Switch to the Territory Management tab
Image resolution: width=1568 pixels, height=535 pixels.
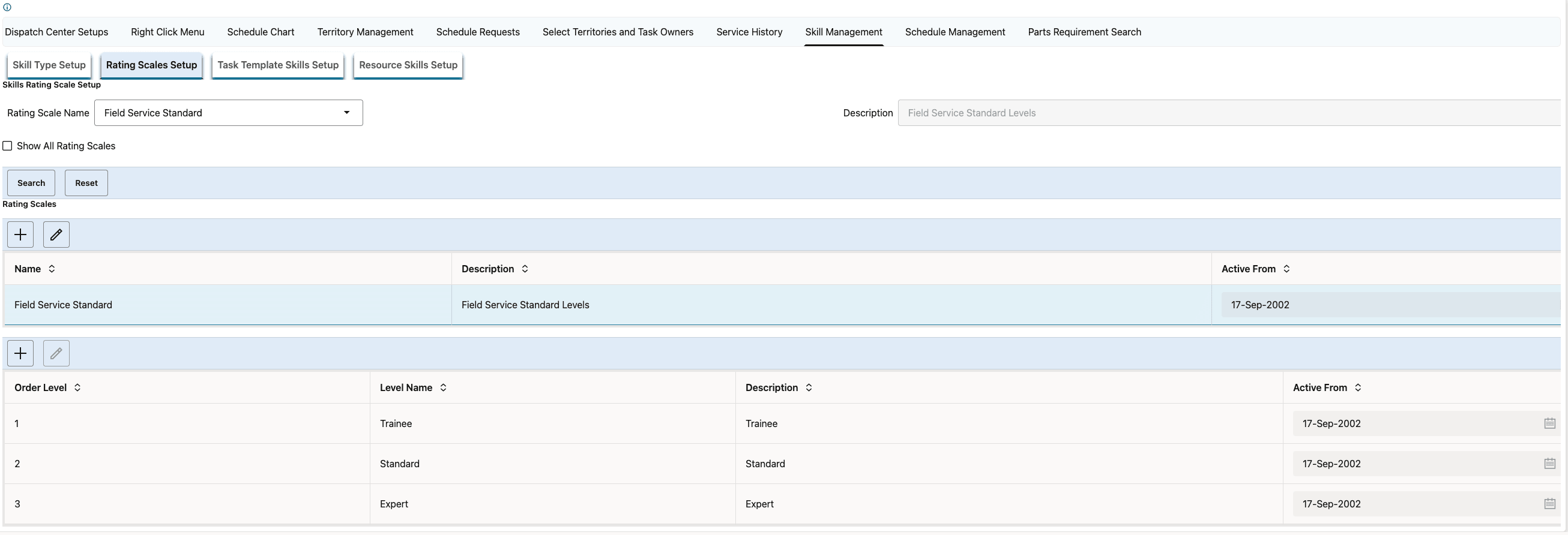pyautogui.click(x=364, y=32)
